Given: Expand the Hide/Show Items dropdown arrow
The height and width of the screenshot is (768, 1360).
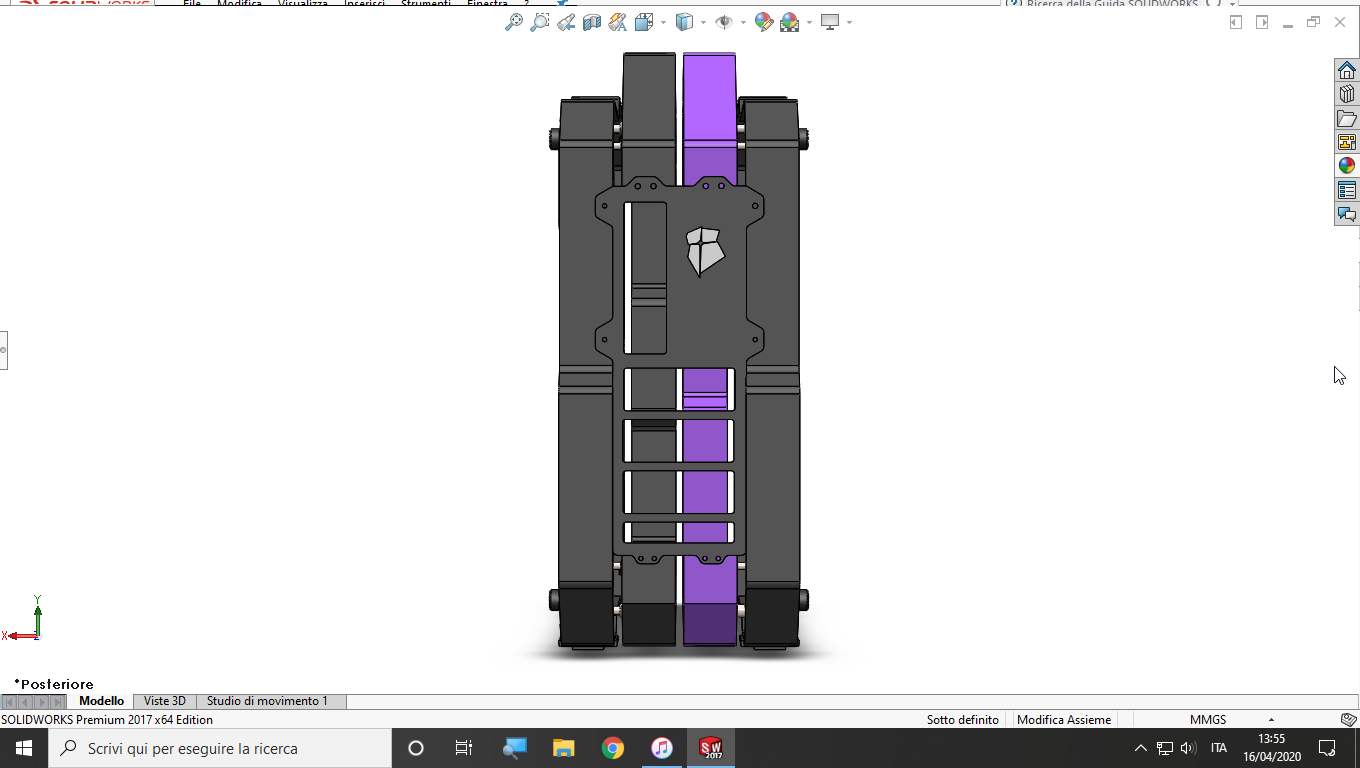Looking at the screenshot, I should click(x=743, y=22).
